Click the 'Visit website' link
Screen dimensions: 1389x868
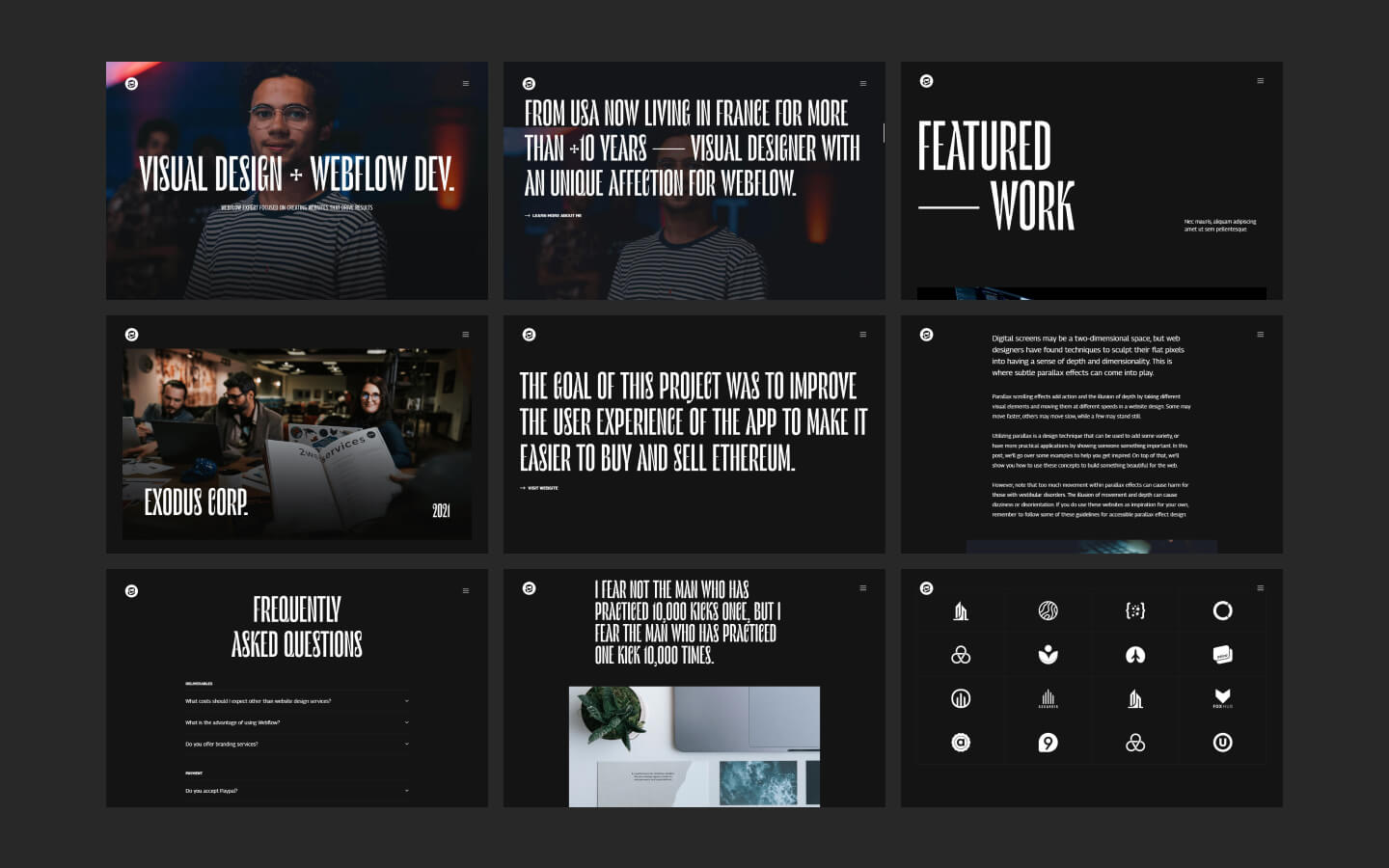tap(539, 488)
